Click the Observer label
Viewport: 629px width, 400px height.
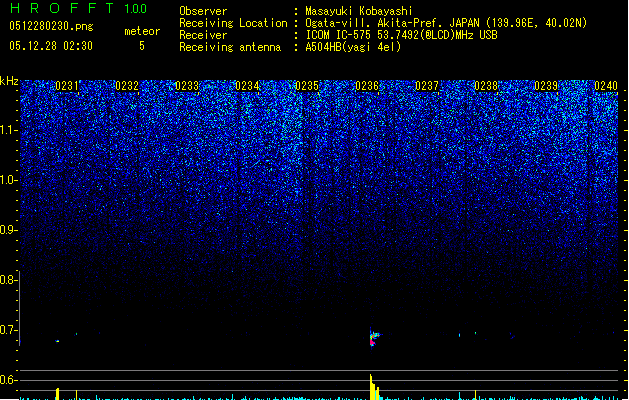[x=203, y=11]
